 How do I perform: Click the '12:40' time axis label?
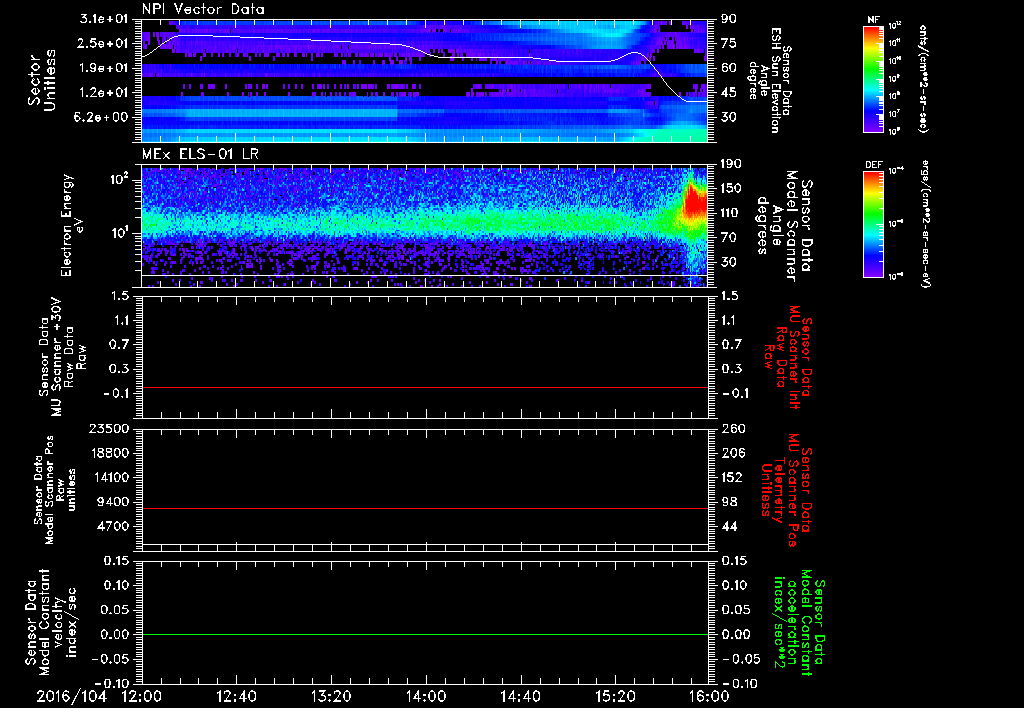point(236,696)
